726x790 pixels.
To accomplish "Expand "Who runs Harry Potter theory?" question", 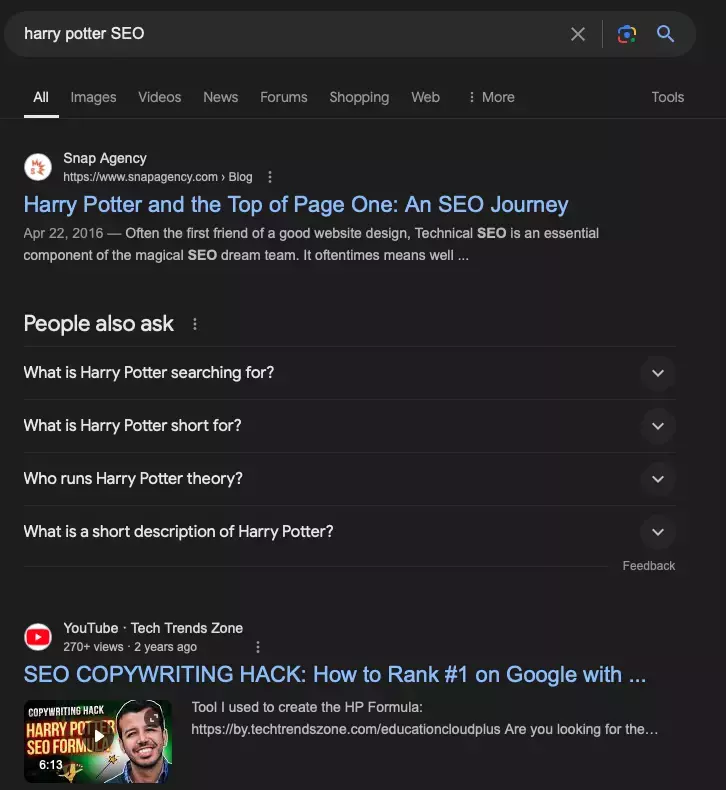I will tap(657, 479).
